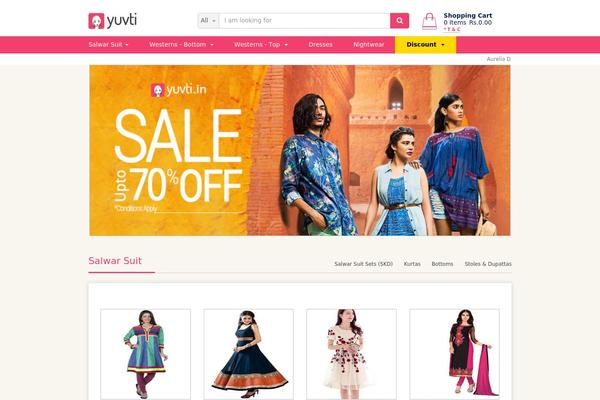Open the Shopping Cart link
This screenshot has height=400, width=600.
click(x=468, y=16)
